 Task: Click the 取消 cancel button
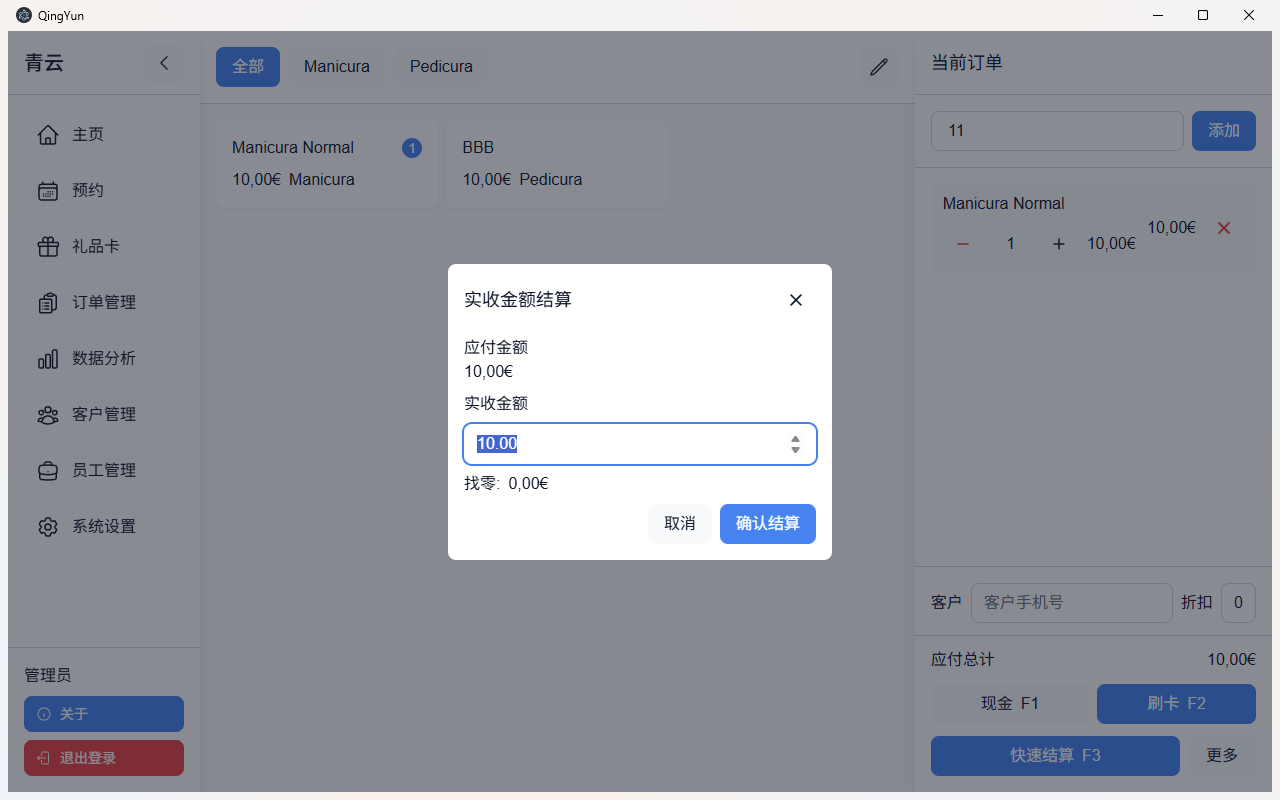pos(680,524)
